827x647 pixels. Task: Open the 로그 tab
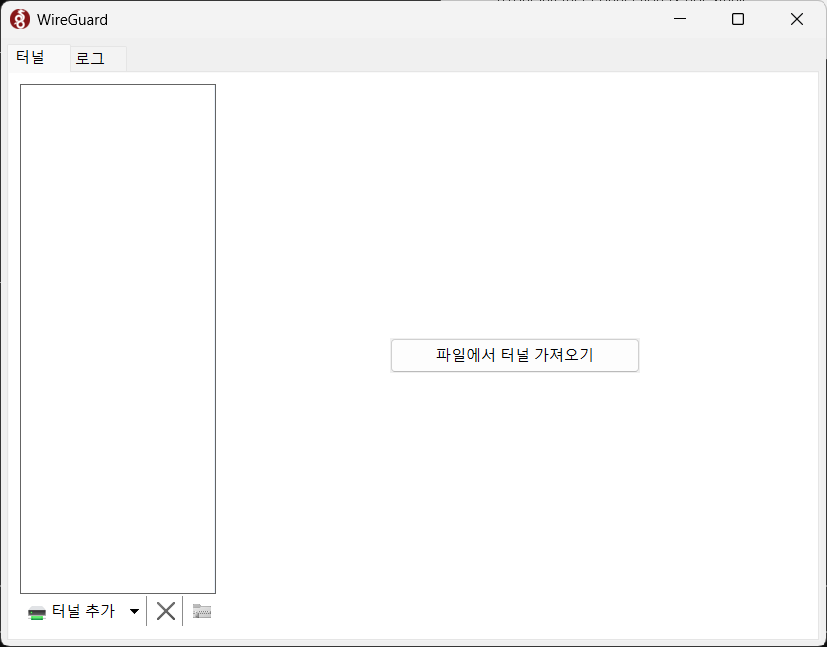(x=98, y=59)
